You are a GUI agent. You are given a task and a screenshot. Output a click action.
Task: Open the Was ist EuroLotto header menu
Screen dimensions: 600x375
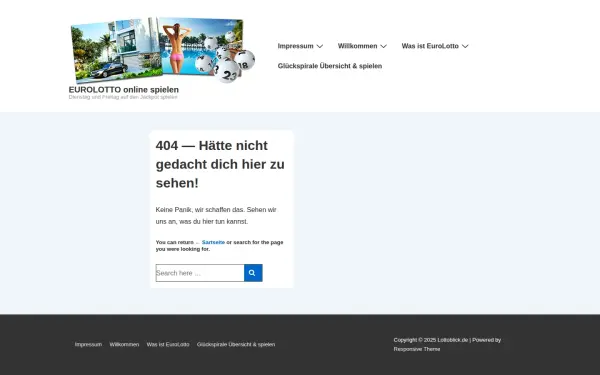pyautogui.click(x=430, y=46)
